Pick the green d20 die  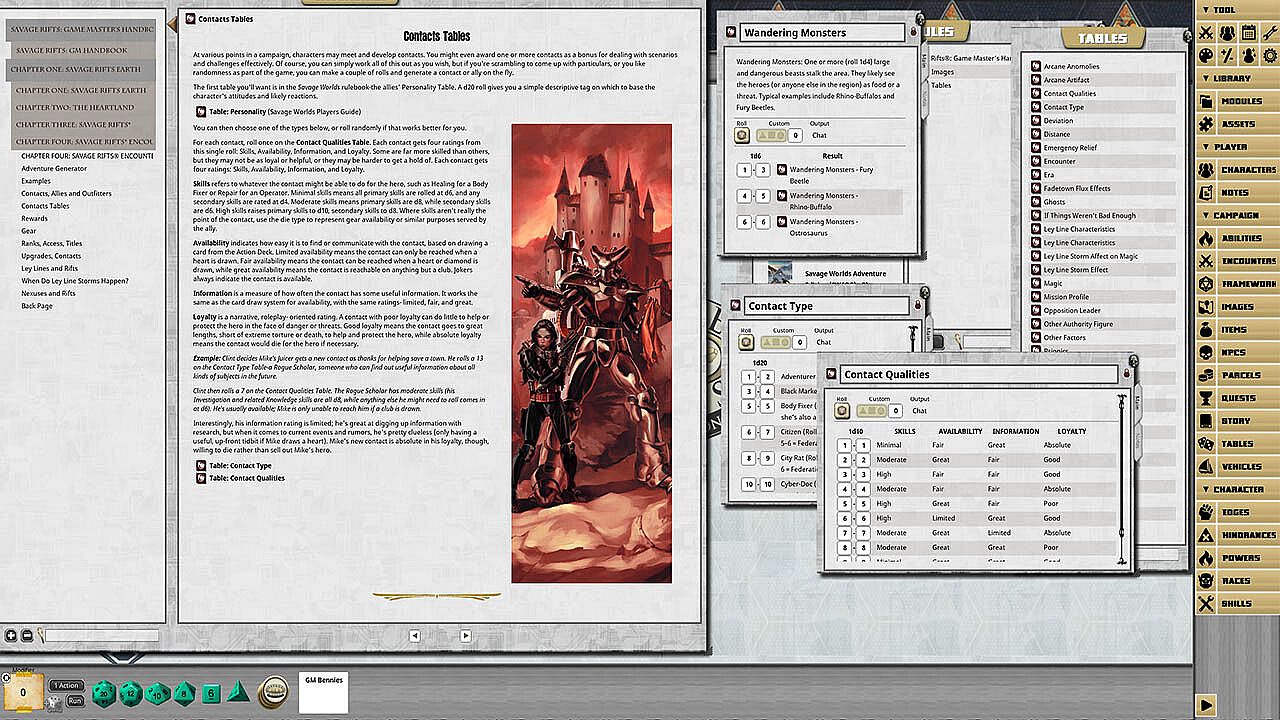click(x=103, y=692)
